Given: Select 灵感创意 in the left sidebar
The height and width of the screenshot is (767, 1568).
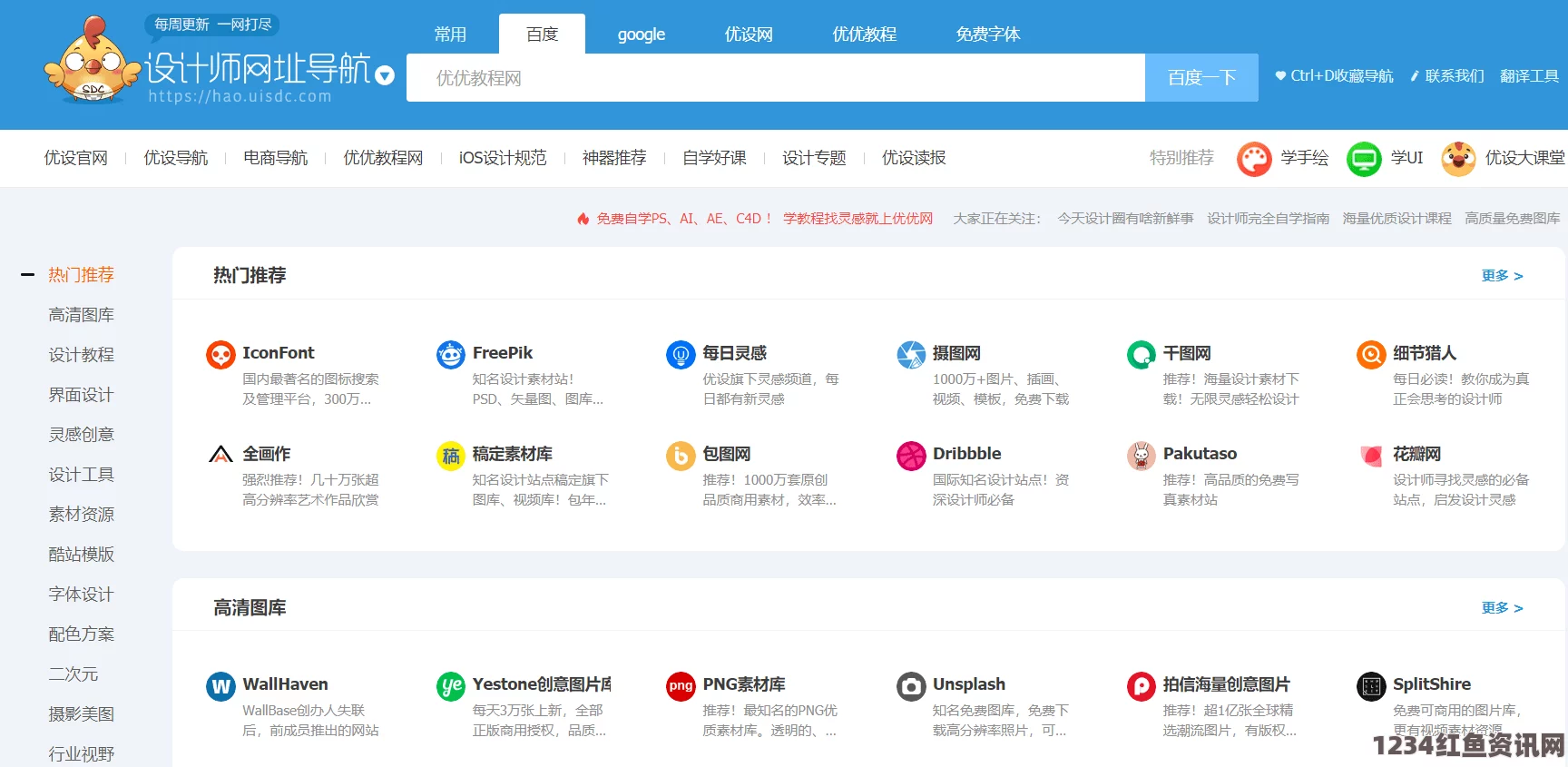Looking at the screenshot, I should coord(82,435).
